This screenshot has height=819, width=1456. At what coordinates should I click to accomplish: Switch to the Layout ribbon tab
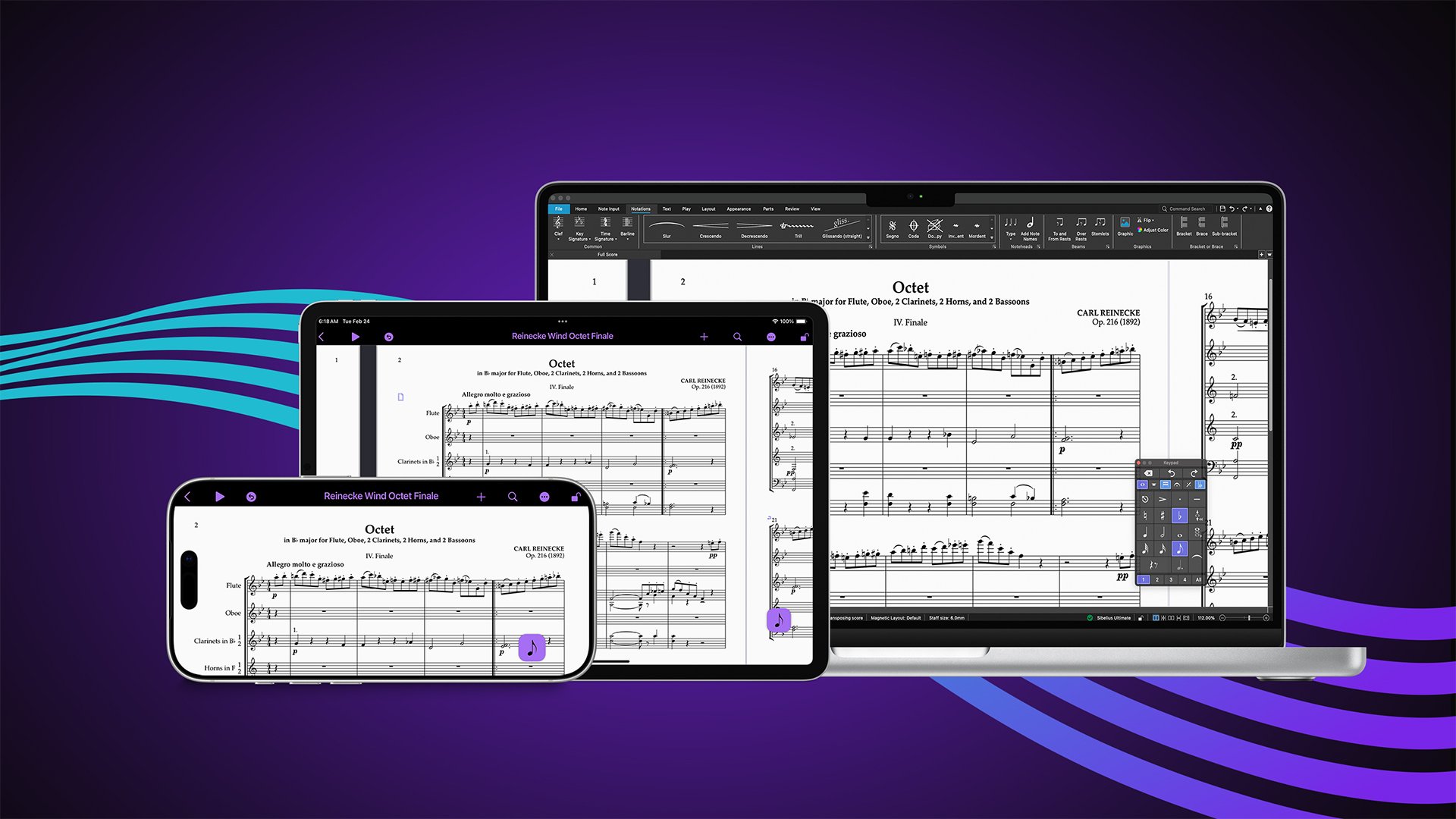pyautogui.click(x=708, y=209)
